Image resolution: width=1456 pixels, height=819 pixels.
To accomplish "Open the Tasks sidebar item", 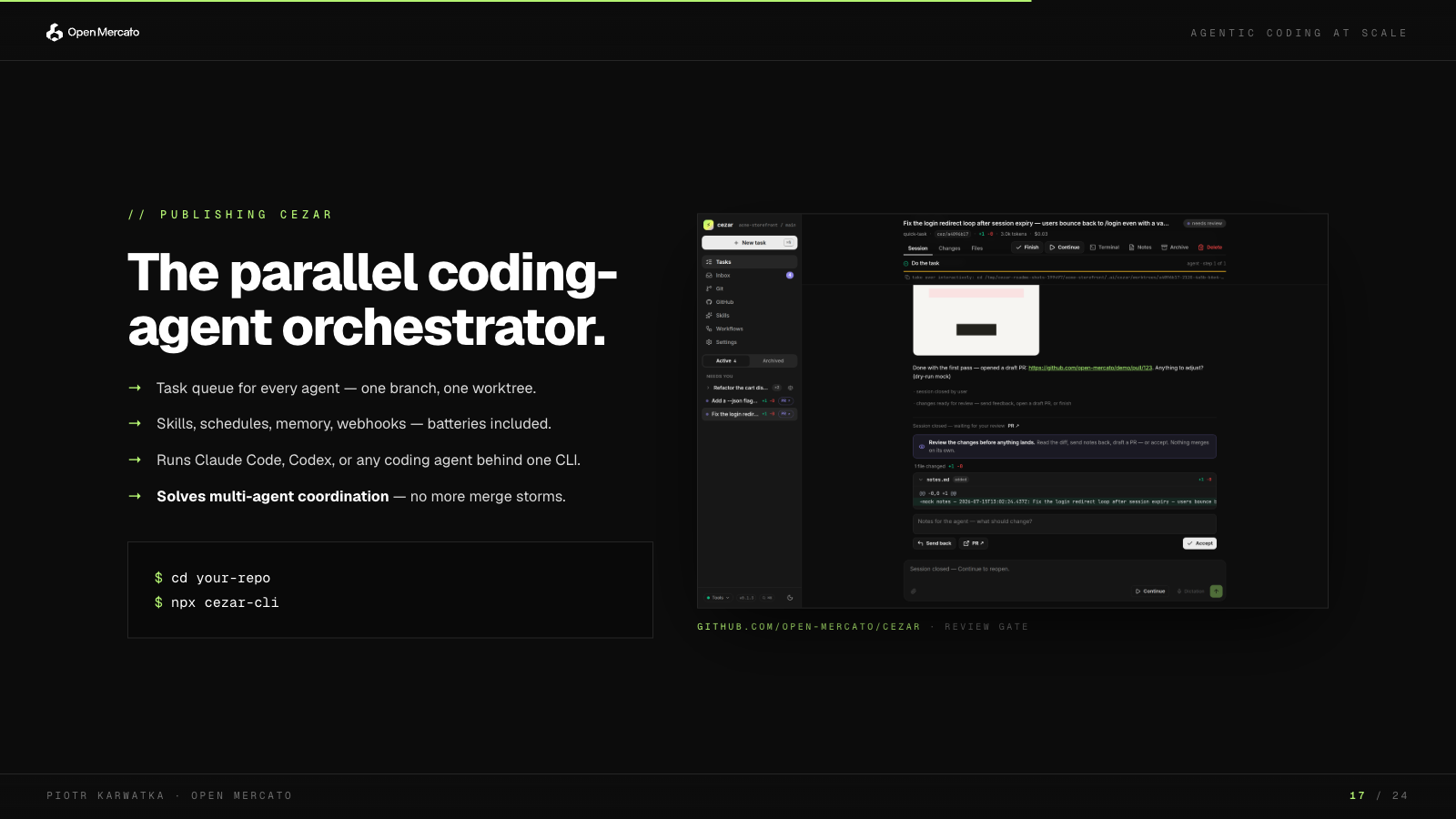I will tap(749, 262).
